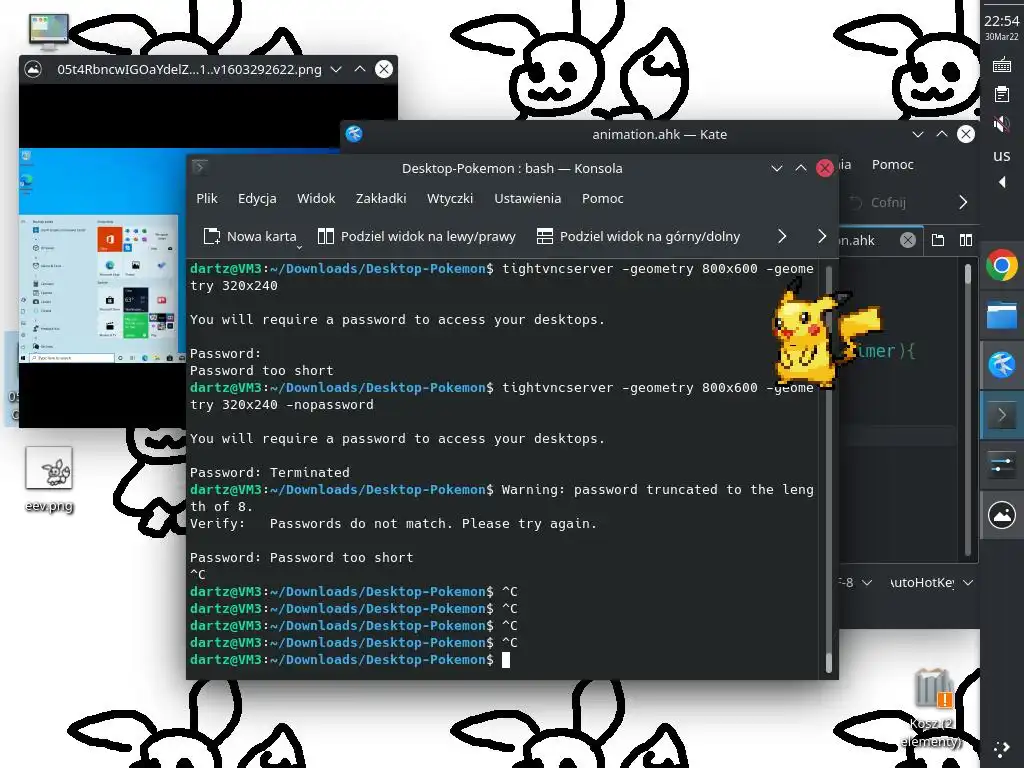Open the image viewer window chevron-down button
1024x768 pixels.
tap(336, 69)
